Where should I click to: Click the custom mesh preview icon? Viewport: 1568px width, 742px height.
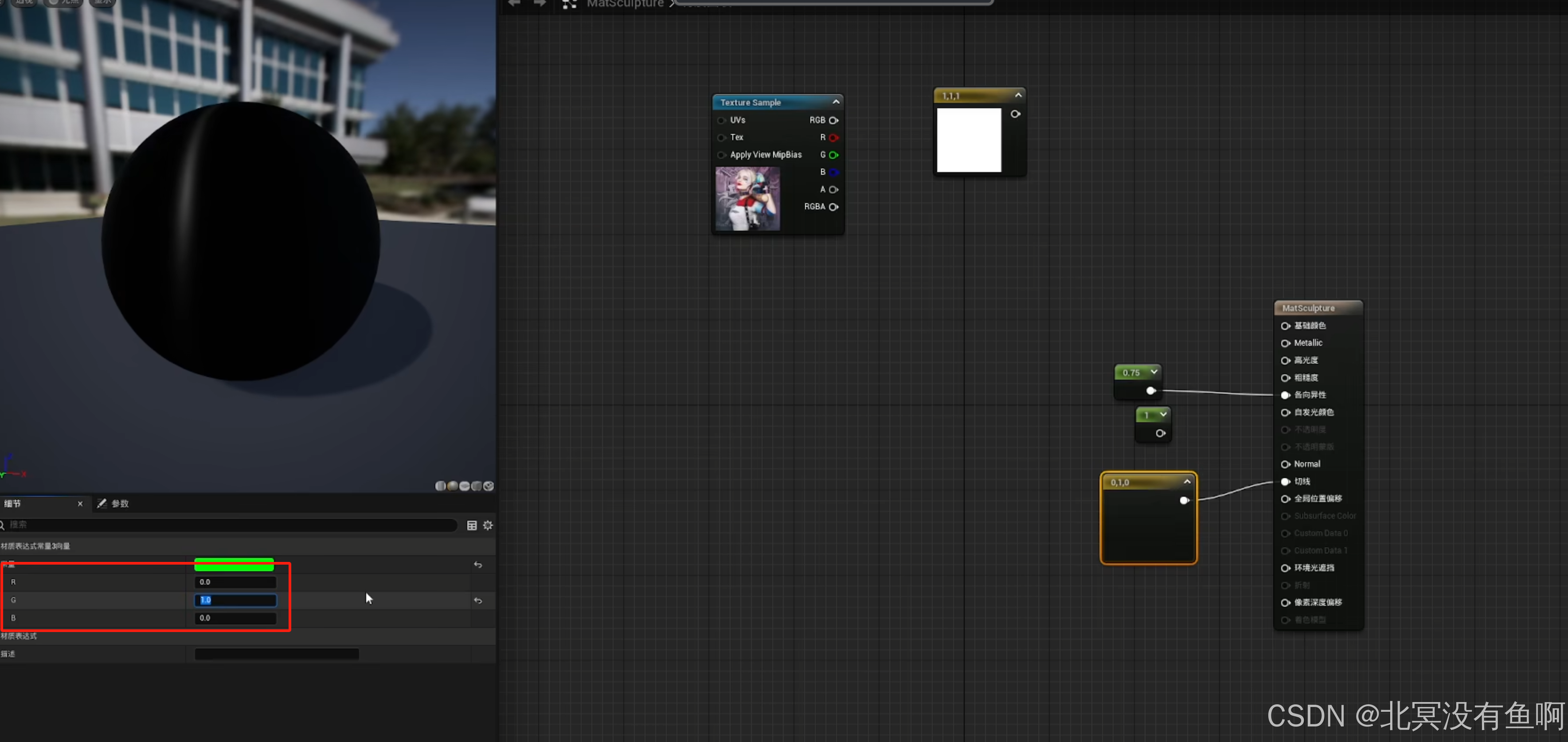pyautogui.click(x=488, y=486)
